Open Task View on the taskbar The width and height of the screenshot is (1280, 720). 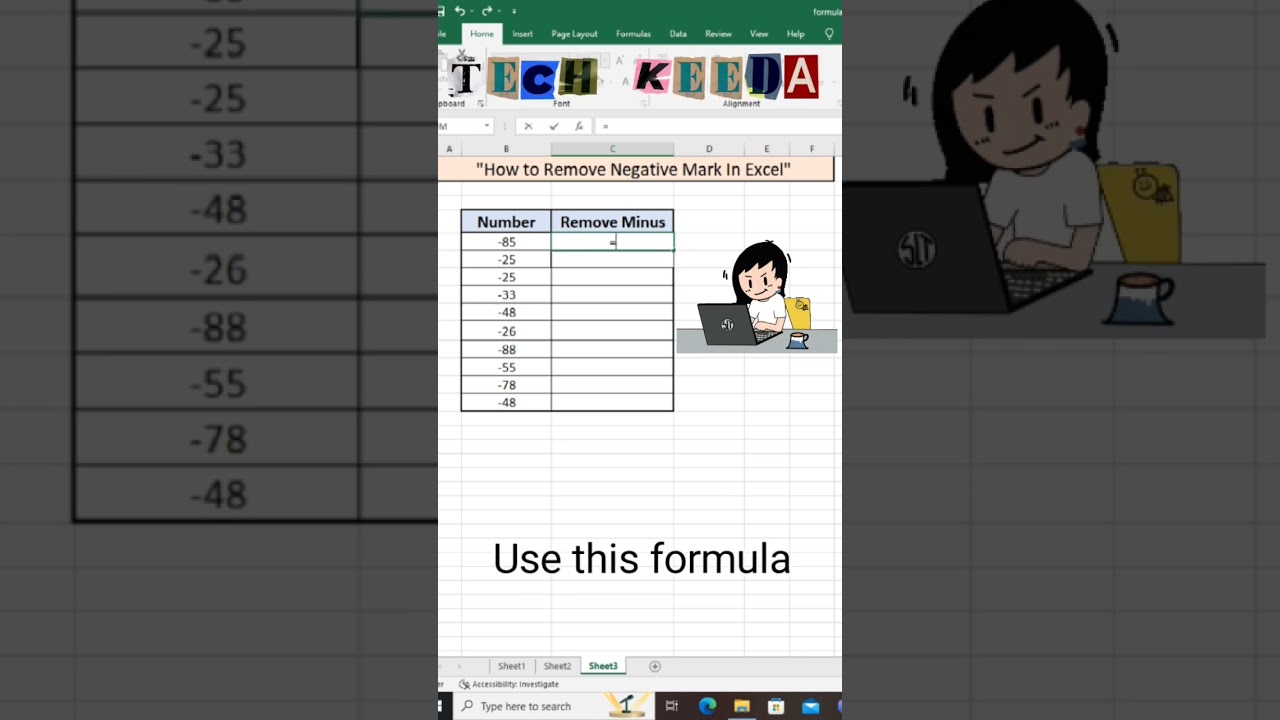pos(672,706)
